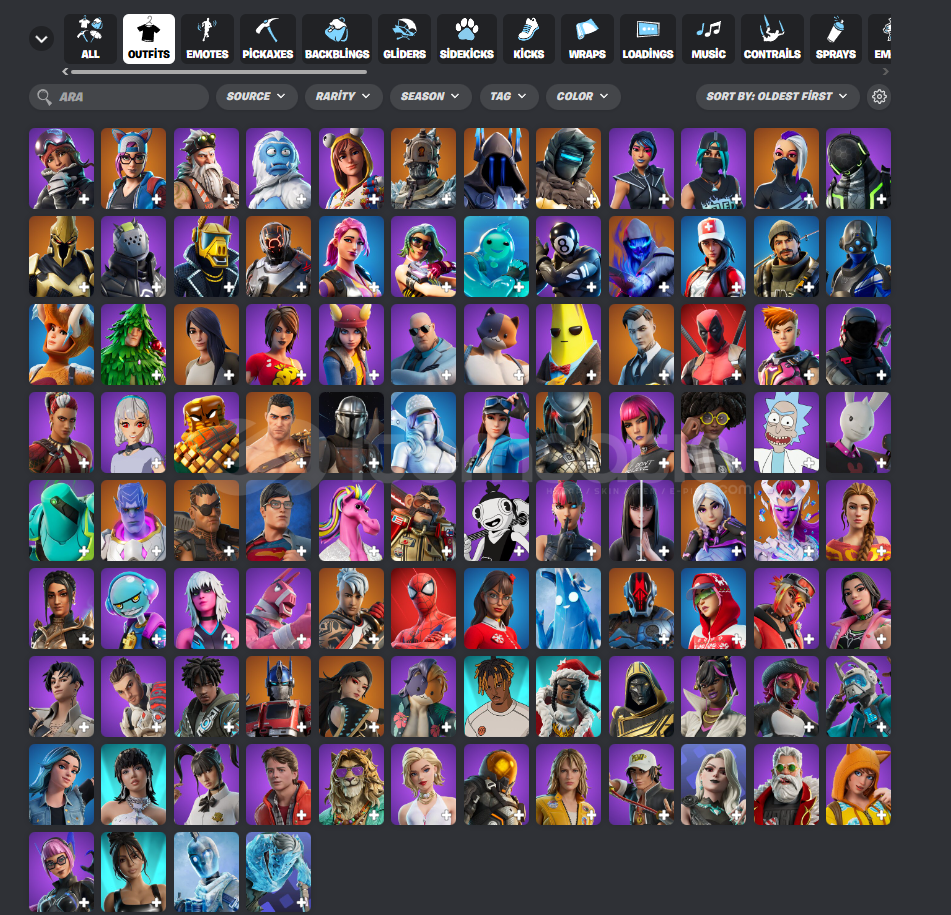Open the Color filter dropdown
Viewport: 951px width, 915px height.
[x=582, y=97]
